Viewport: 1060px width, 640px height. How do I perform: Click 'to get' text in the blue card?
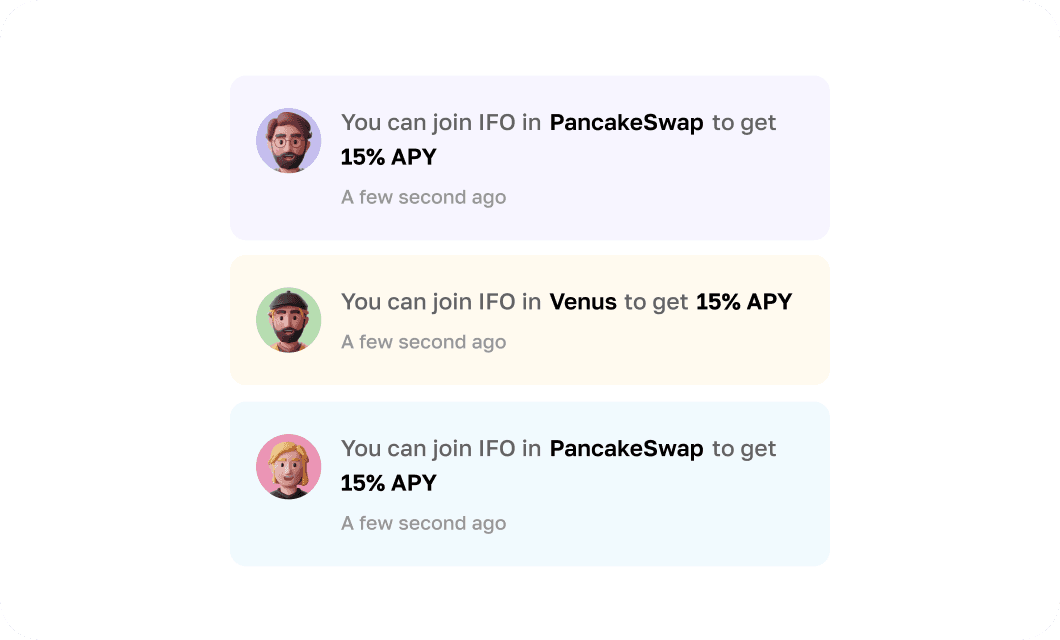click(744, 449)
